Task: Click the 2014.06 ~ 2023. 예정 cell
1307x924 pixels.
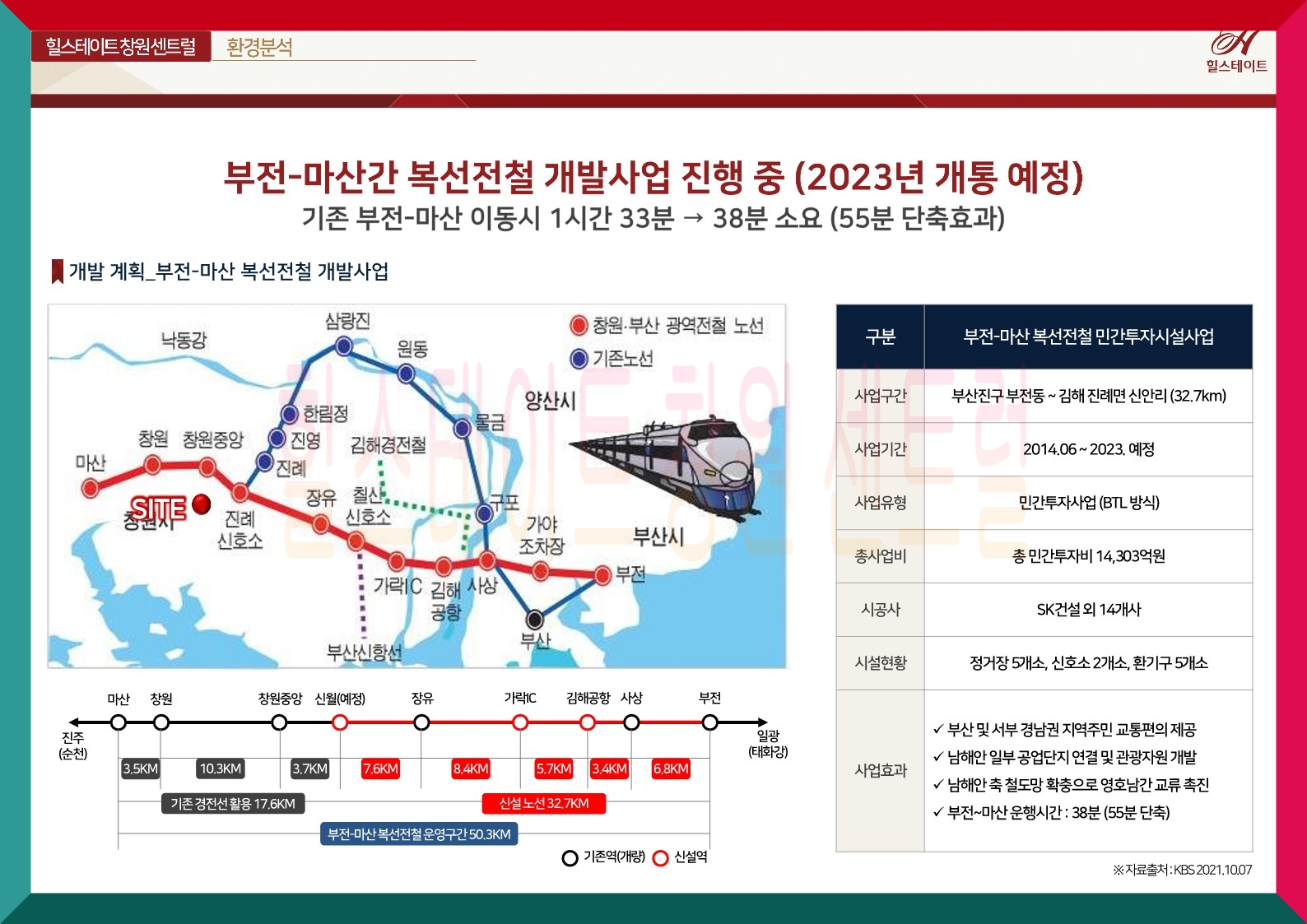Action: 1088,449
